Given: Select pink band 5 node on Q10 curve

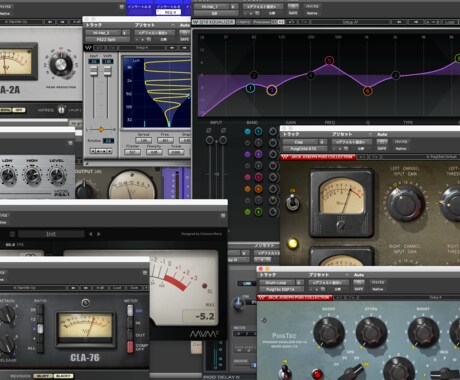Looking at the screenshot, I should (x=329, y=61).
